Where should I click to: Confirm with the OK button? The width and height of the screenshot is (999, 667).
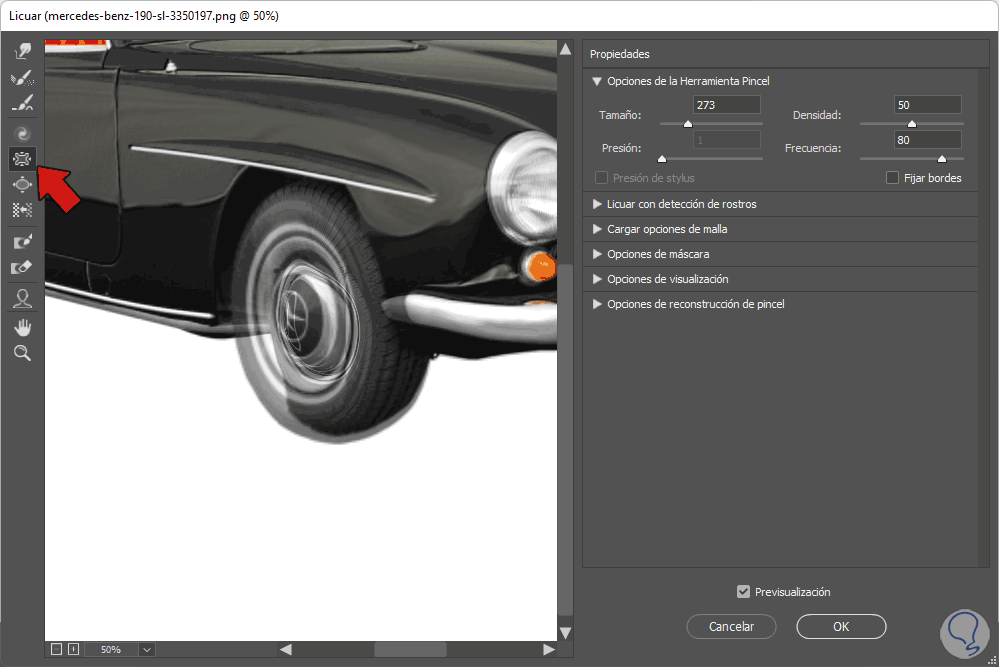[841, 627]
